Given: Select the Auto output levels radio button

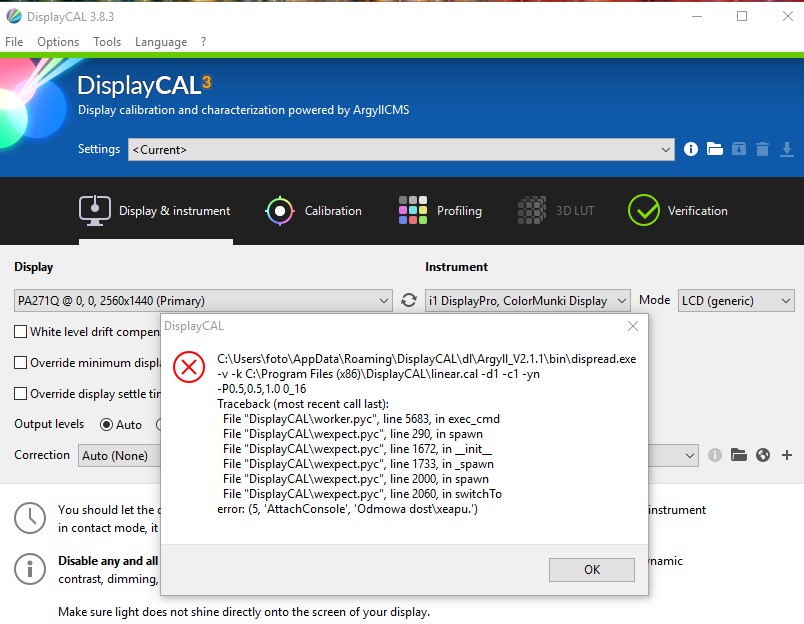Looking at the screenshot, I should click(x=107, y=424).
